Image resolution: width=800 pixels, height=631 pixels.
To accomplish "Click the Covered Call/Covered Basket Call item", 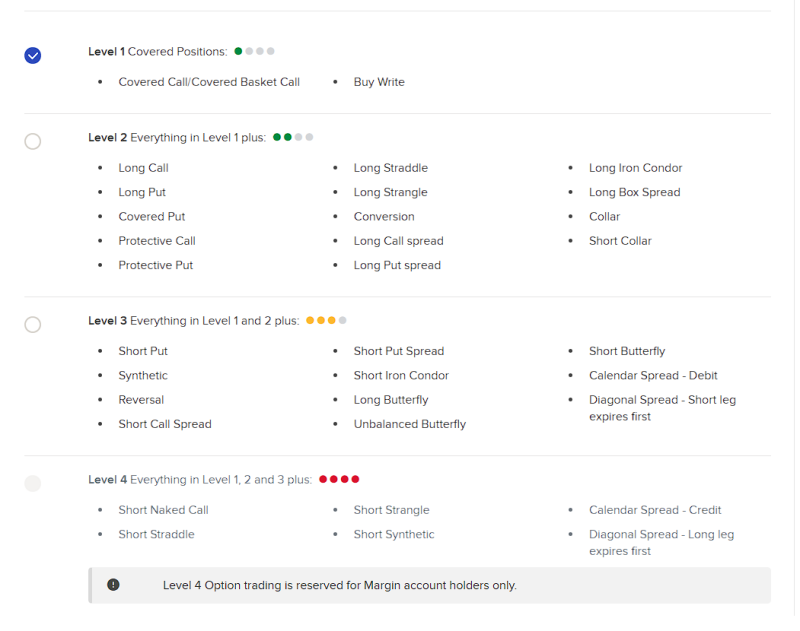I will pos(209,82).
